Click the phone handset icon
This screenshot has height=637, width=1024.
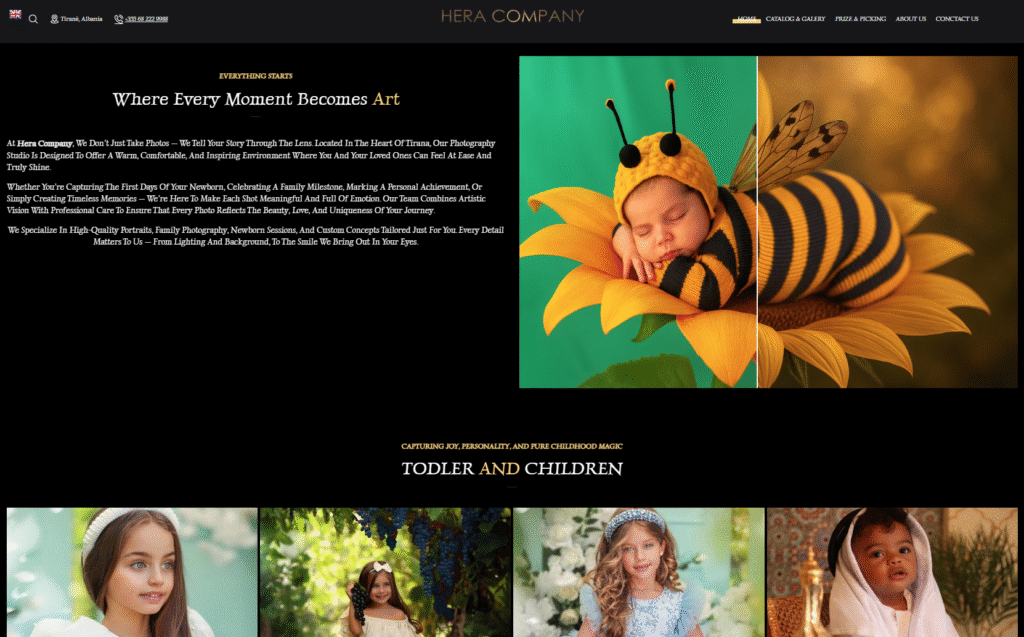click(118, 19)
